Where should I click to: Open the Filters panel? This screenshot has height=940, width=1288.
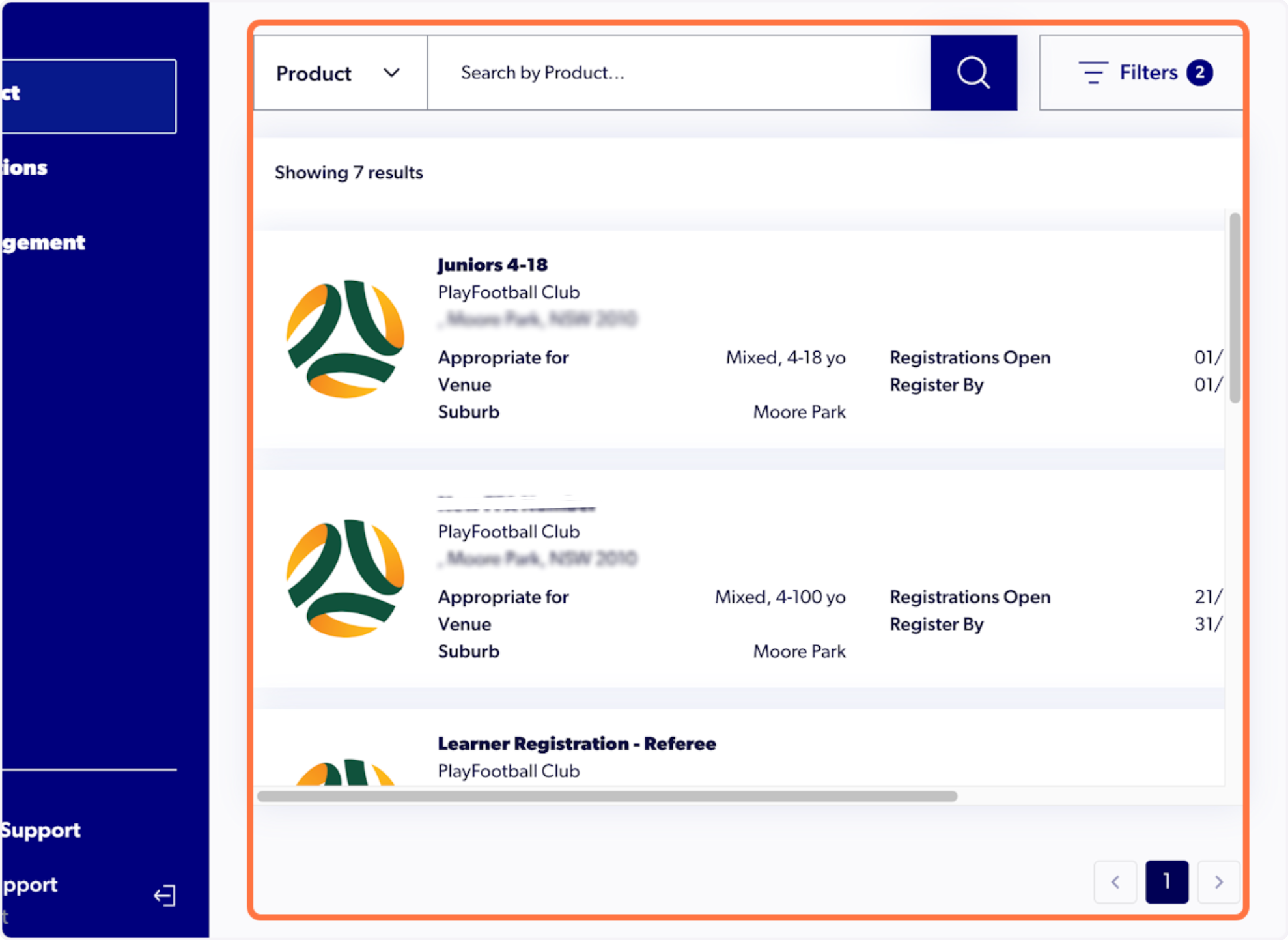[x=1141, y=73]
